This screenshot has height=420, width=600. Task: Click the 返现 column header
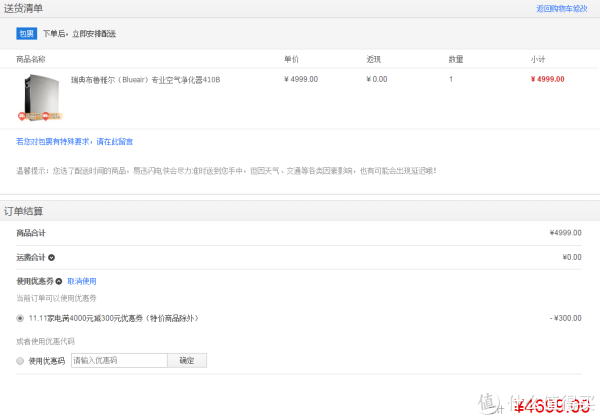(x=373, y=59)
